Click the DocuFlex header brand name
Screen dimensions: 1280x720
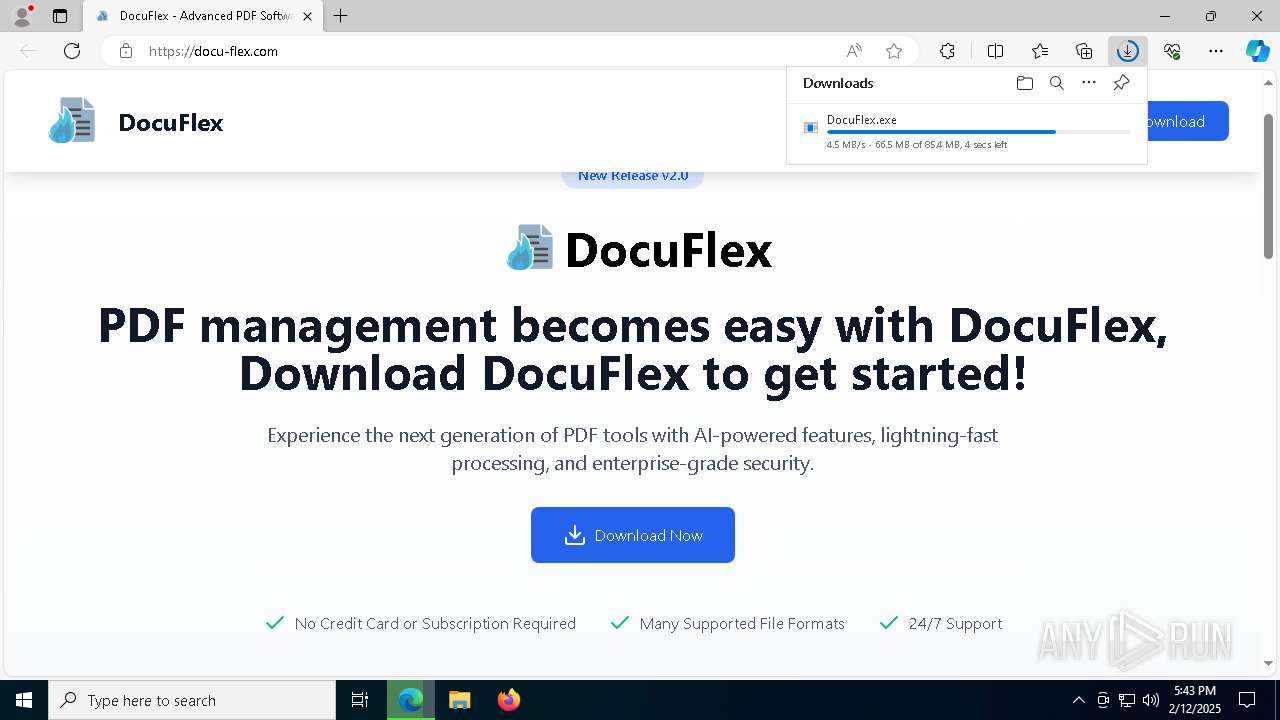click(x=171, y=123)
